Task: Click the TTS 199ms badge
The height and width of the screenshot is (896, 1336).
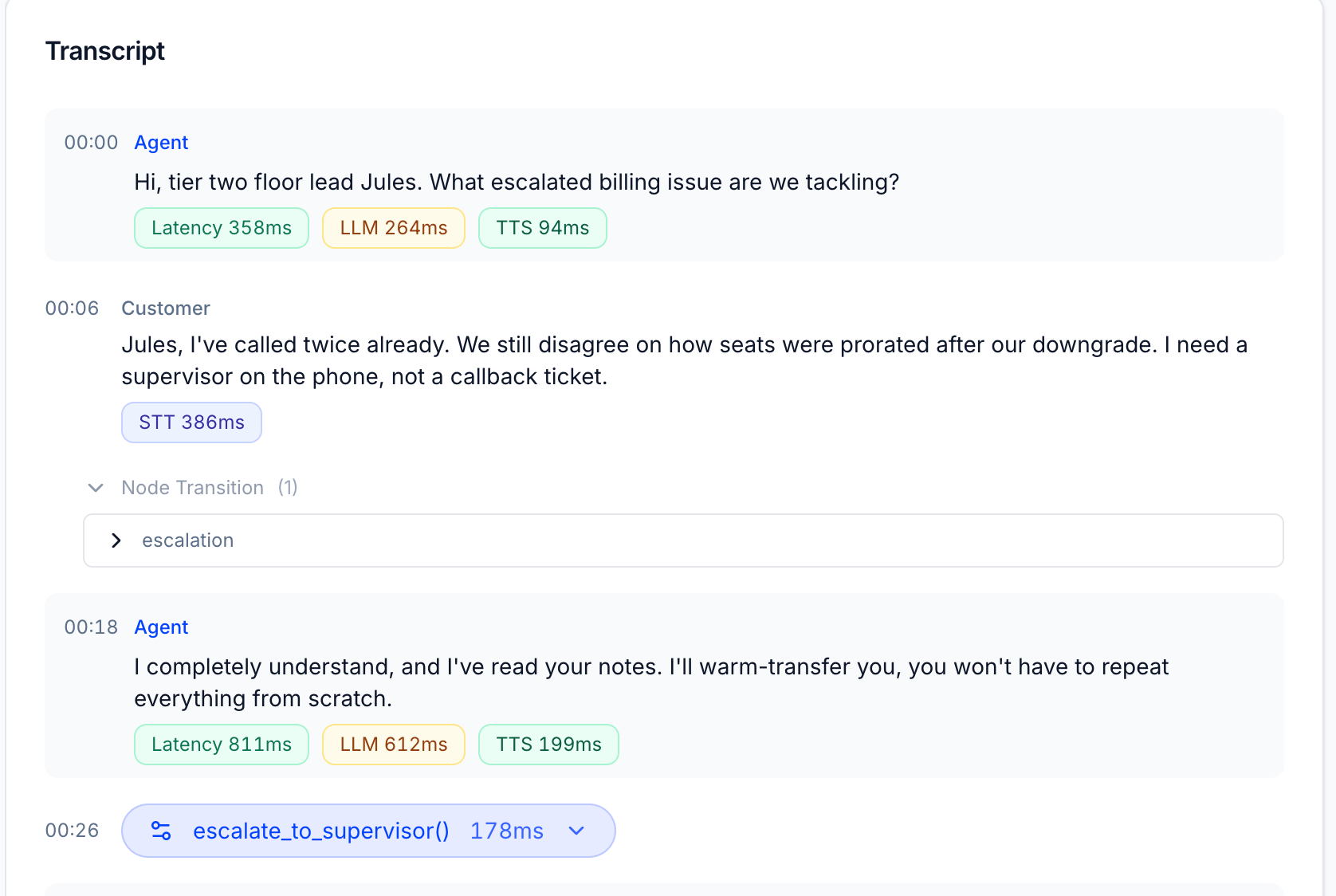Action: coord(548,745)
